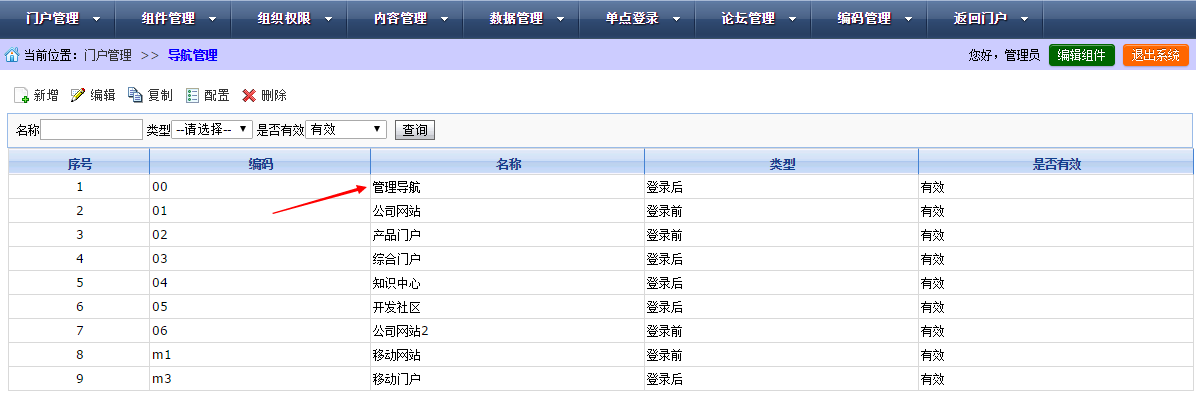Click the 新增 (add) page icon
The image size is (1196, 395).
(21, 95)
